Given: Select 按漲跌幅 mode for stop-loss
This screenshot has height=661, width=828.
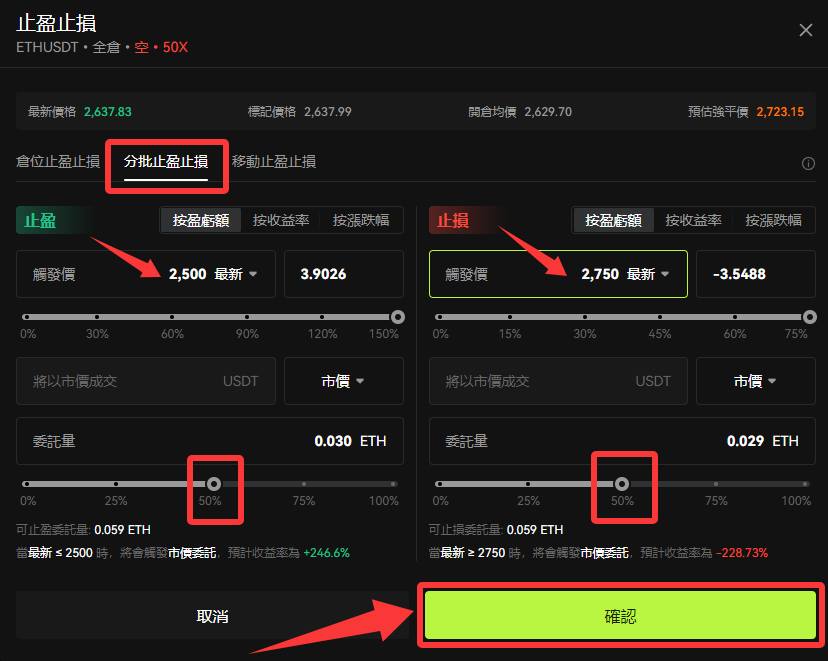Looking at the screenshot, I should 774,220.
